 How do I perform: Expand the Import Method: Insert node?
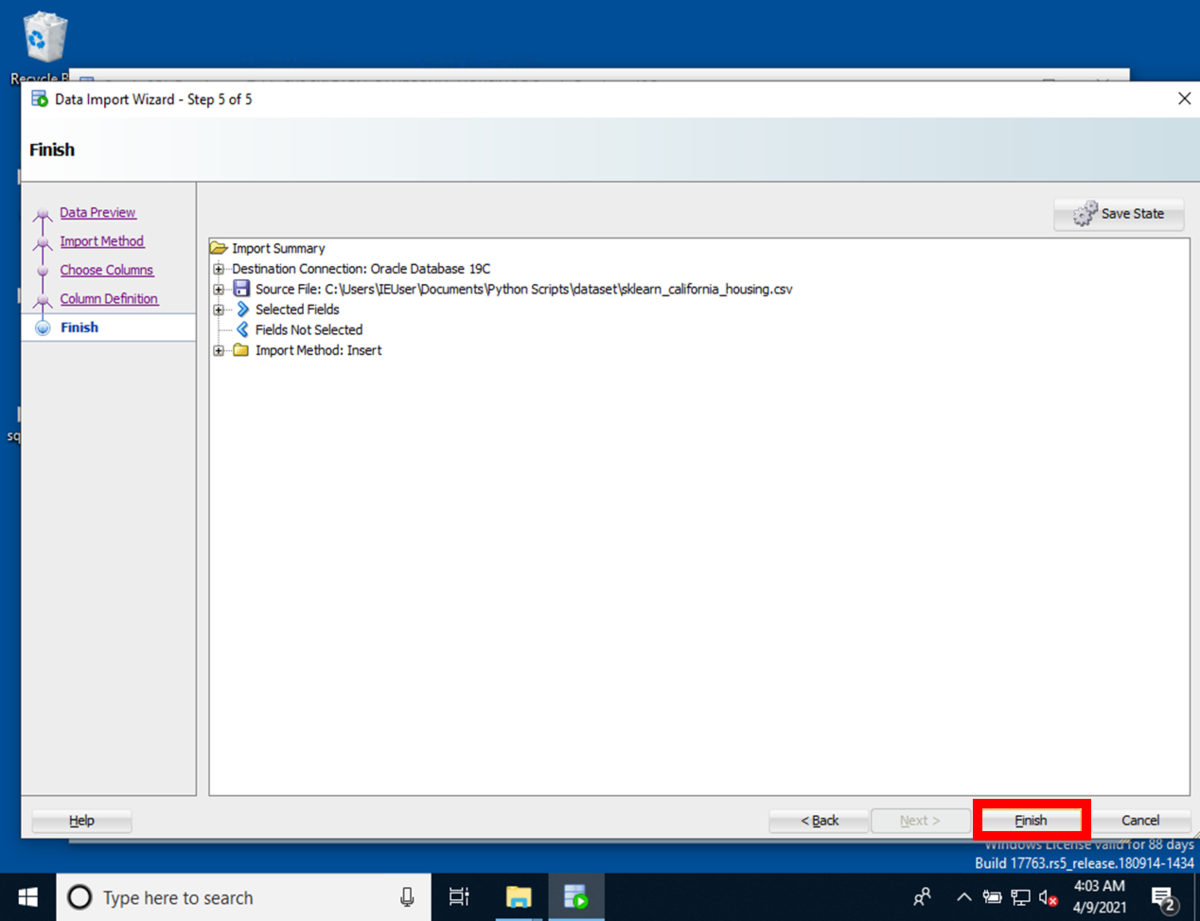(x=218, y=350)
